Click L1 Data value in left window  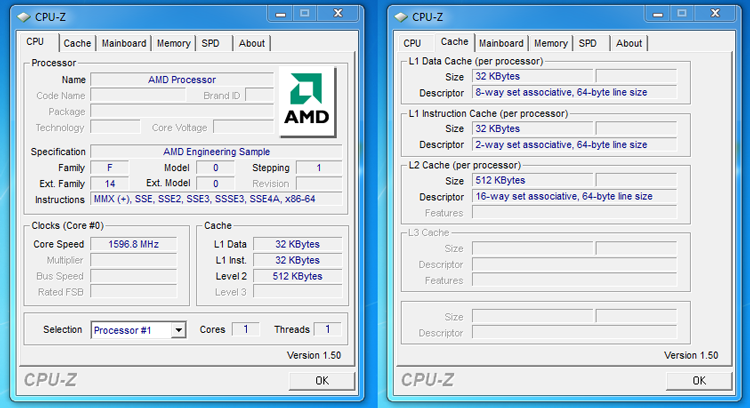(x=298, y=244)
